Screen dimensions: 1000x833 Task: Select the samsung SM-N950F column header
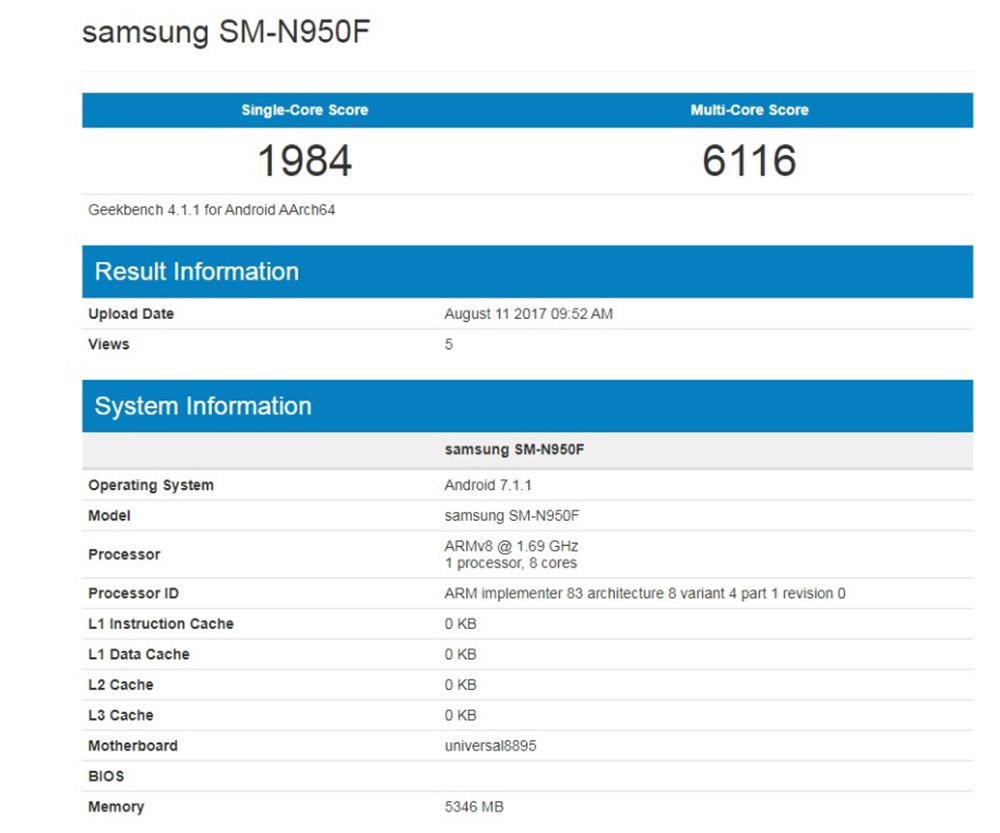coord(516,449)
